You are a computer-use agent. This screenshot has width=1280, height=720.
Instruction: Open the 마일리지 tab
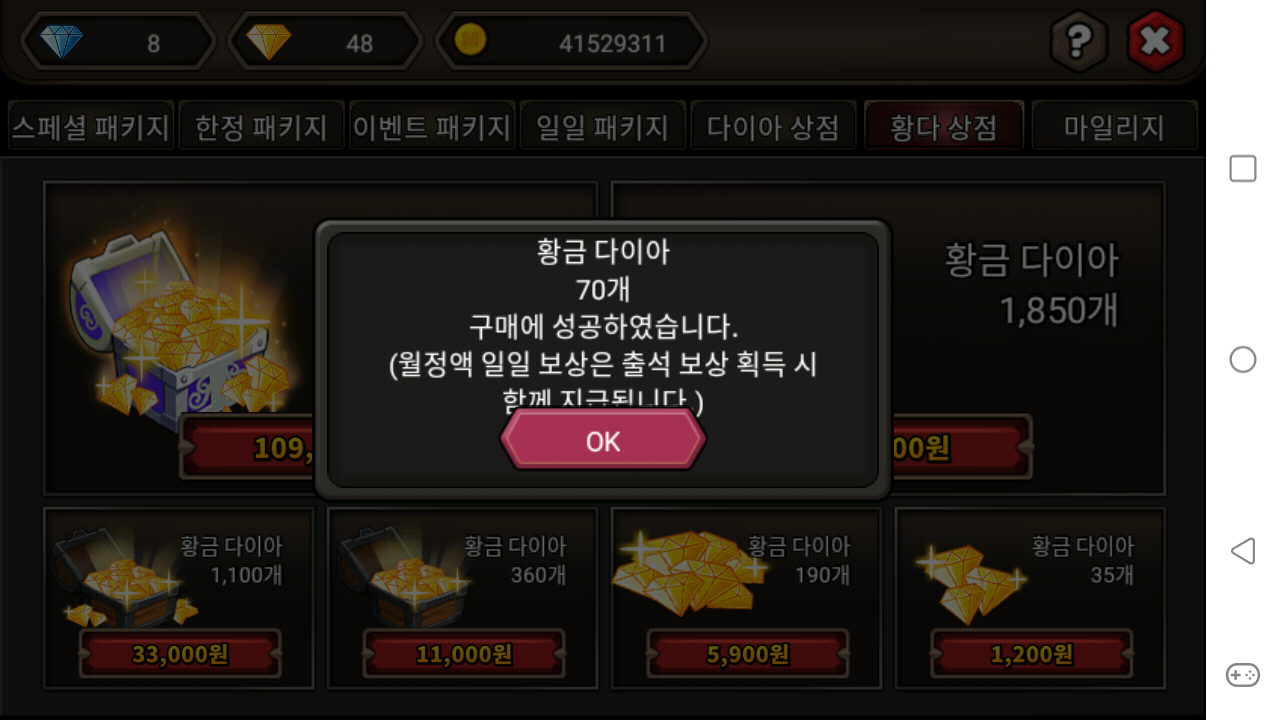(x=1114, y=127)
